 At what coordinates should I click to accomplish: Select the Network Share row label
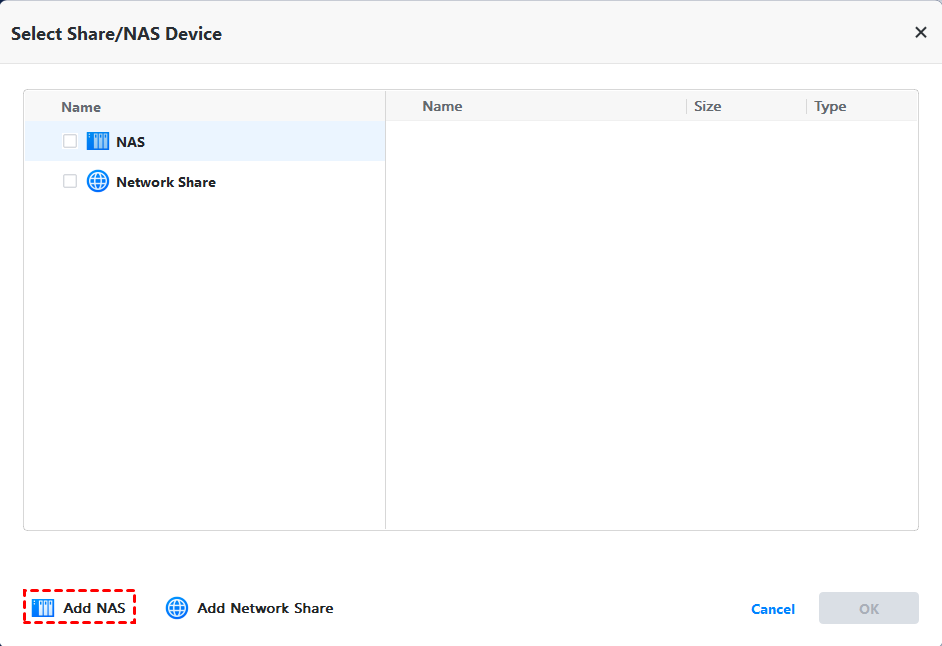pyautogui.click(x=166, y=182)
